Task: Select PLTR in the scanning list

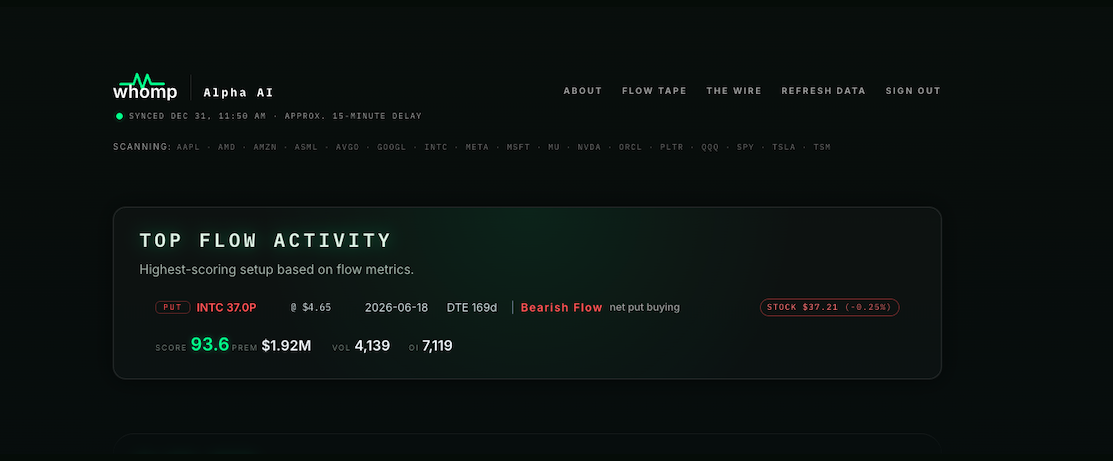Action: [671, 147]
